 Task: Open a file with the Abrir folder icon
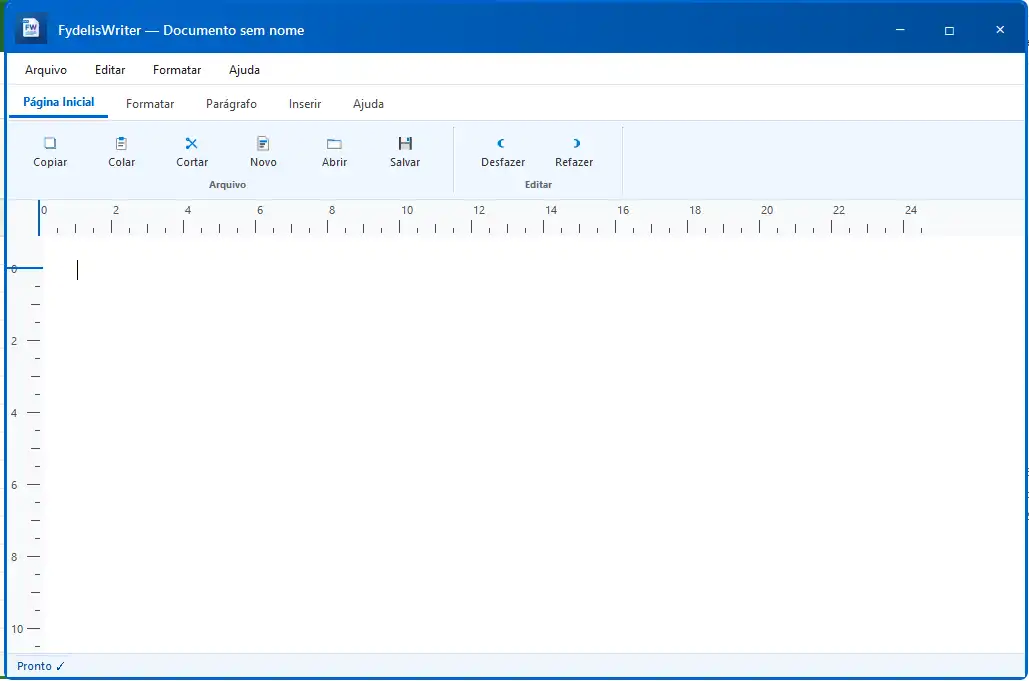click(x=334, y=144)
